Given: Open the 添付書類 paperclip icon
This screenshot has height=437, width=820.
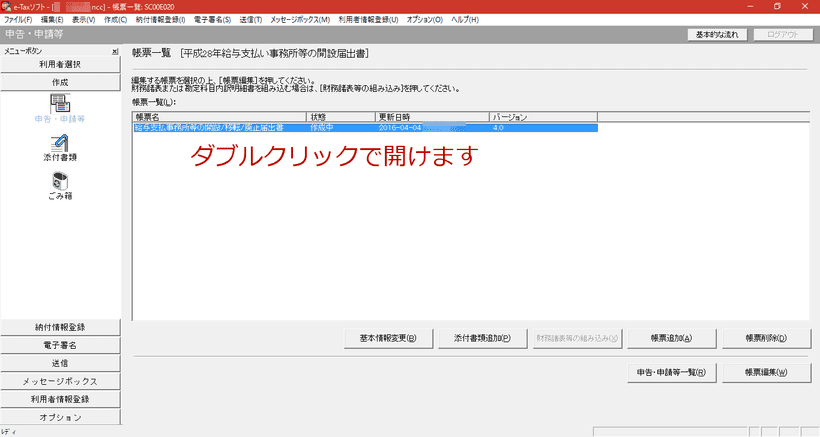Looking at the screenshot, I should (x=60, y=148).
